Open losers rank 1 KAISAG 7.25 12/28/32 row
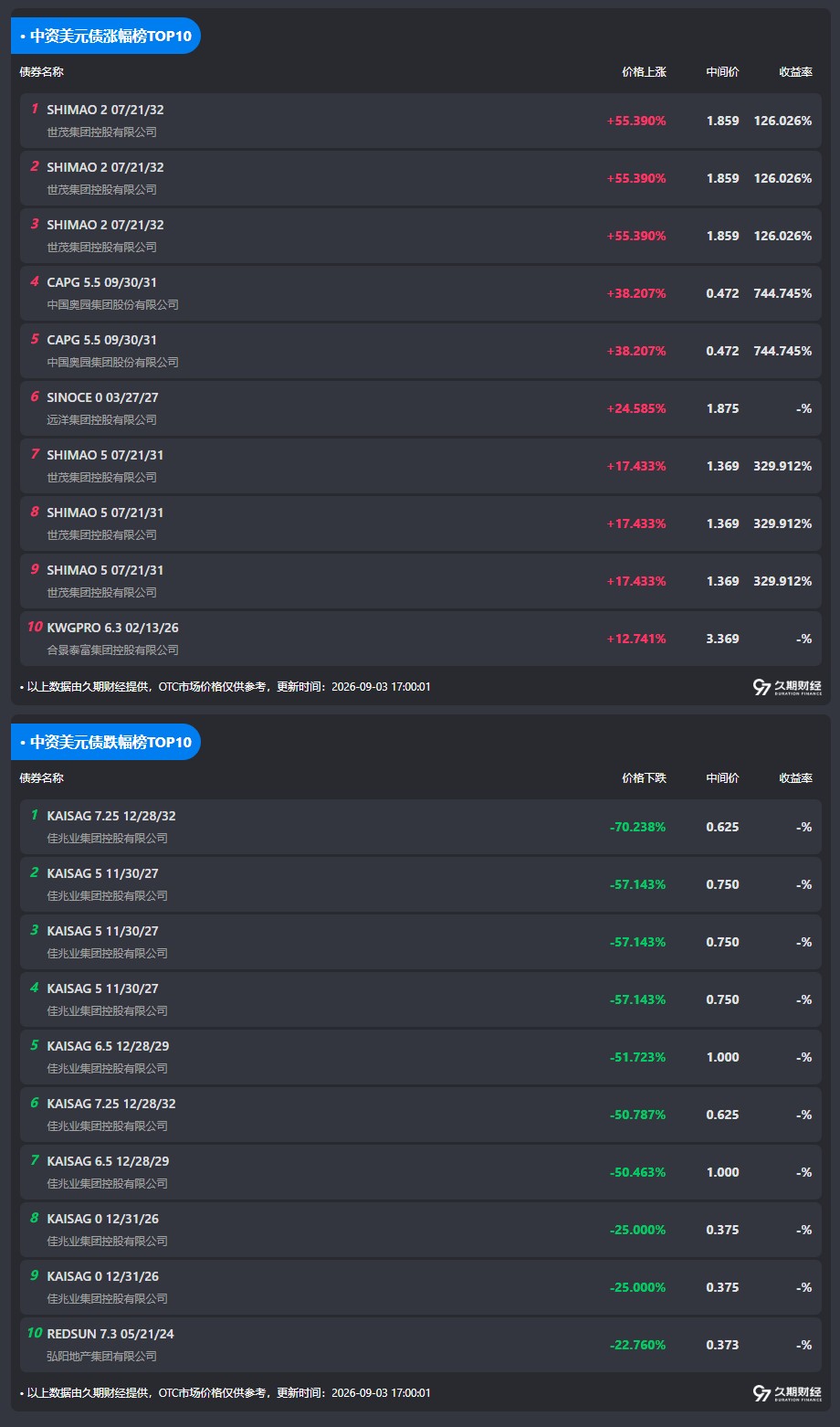This screenshot has height=1427, width=840. (421, 827)
